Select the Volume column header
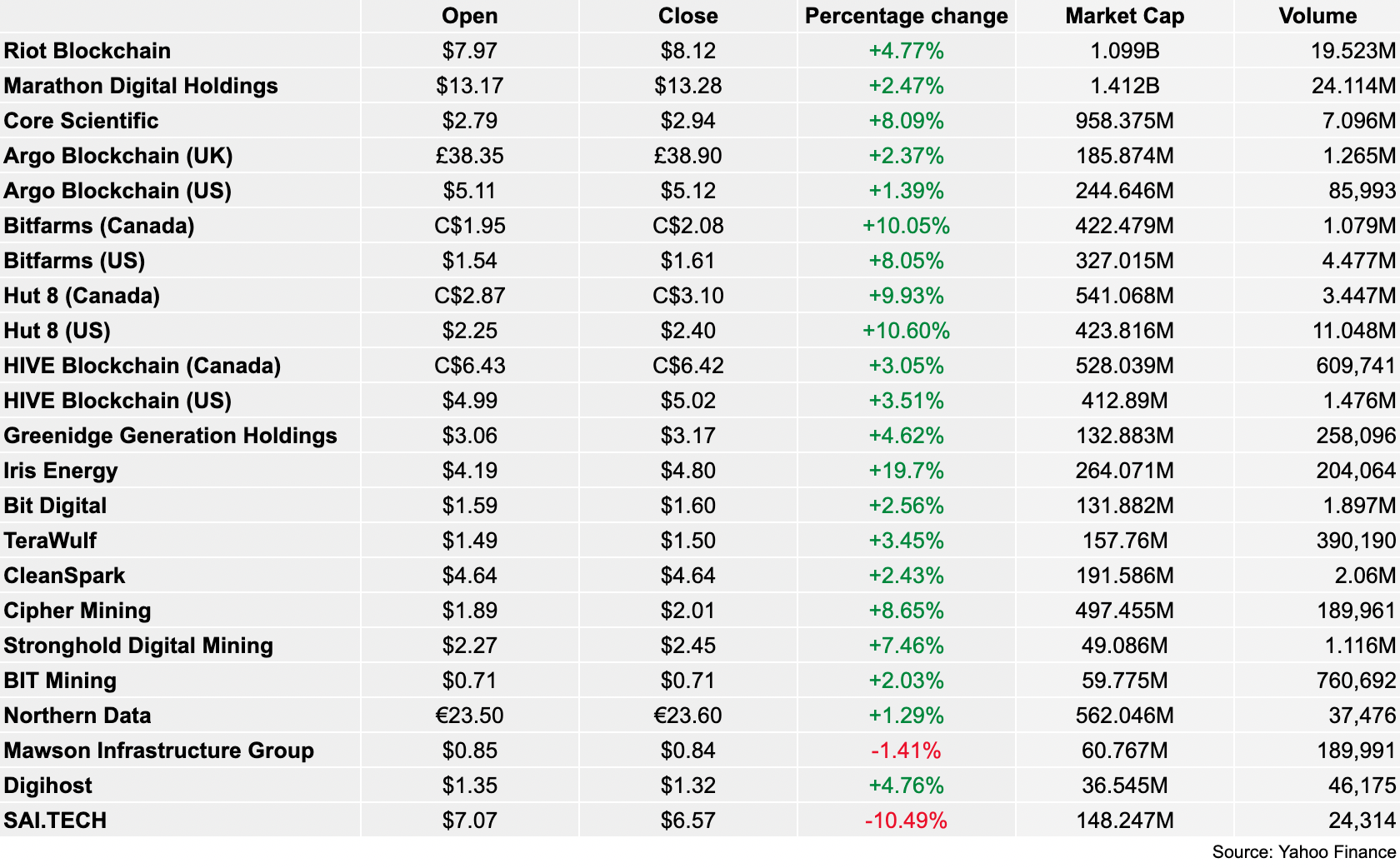The image size is (1400, 868). click(x=1317, y=16)
